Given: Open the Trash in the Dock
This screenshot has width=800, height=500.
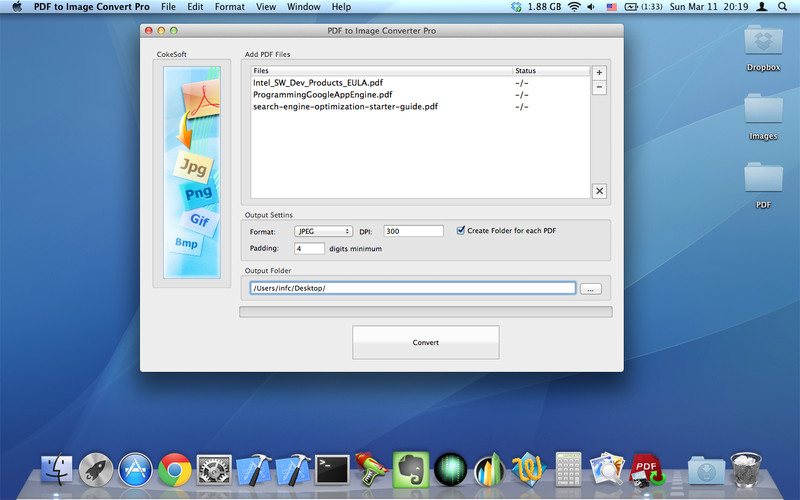Looking at the screenshot, I should [745, 469].
